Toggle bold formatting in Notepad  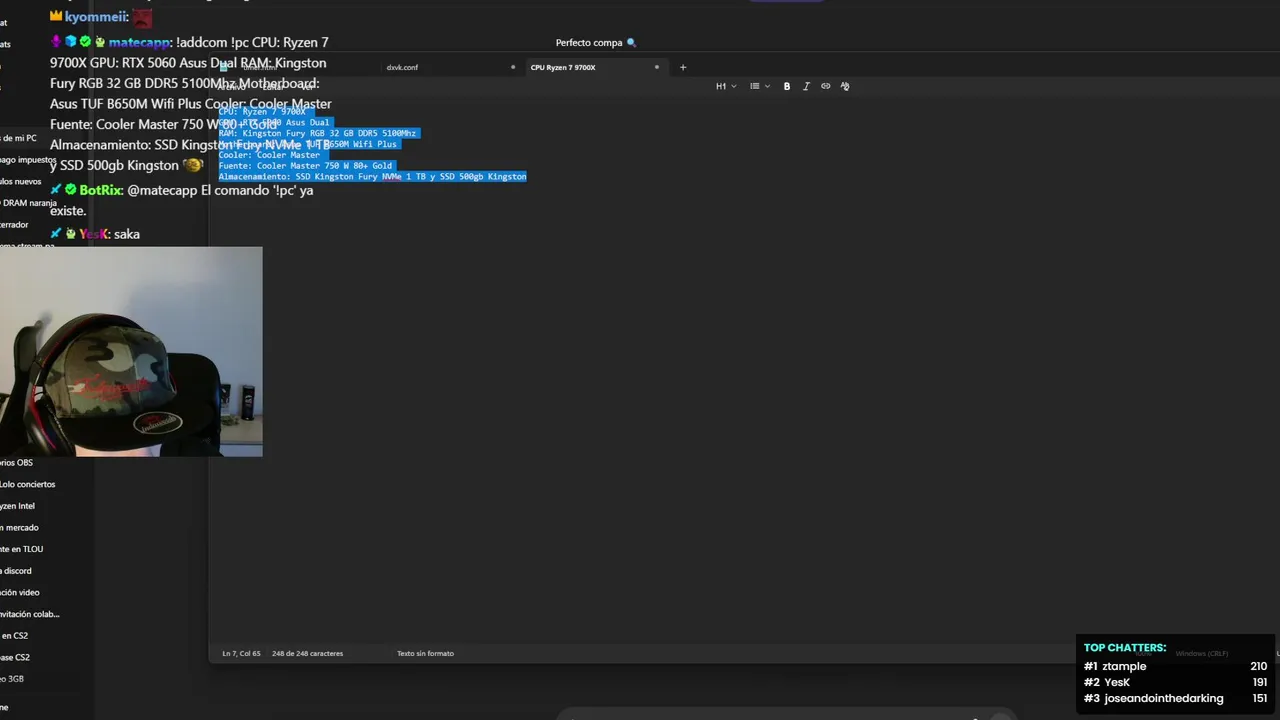point(787,86)
